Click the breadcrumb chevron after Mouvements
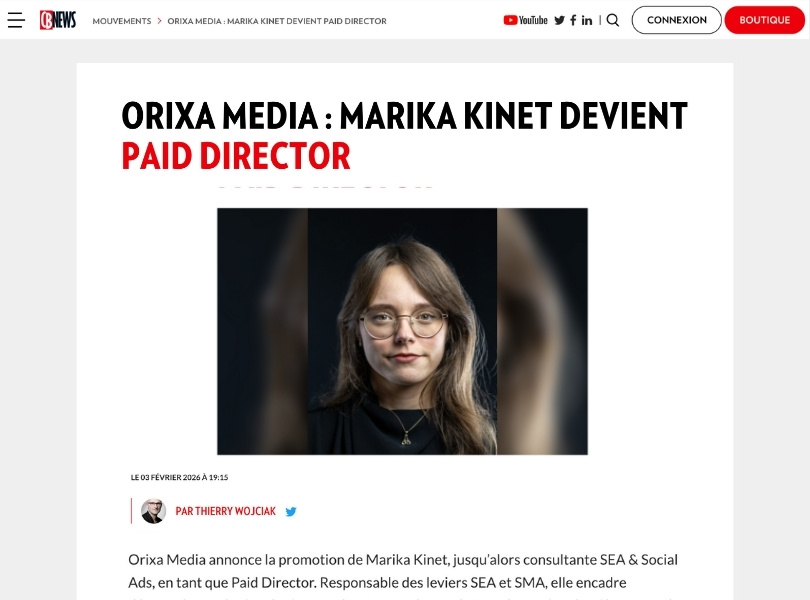This screenshot has width=810, height=600. (x=160, y=21)
